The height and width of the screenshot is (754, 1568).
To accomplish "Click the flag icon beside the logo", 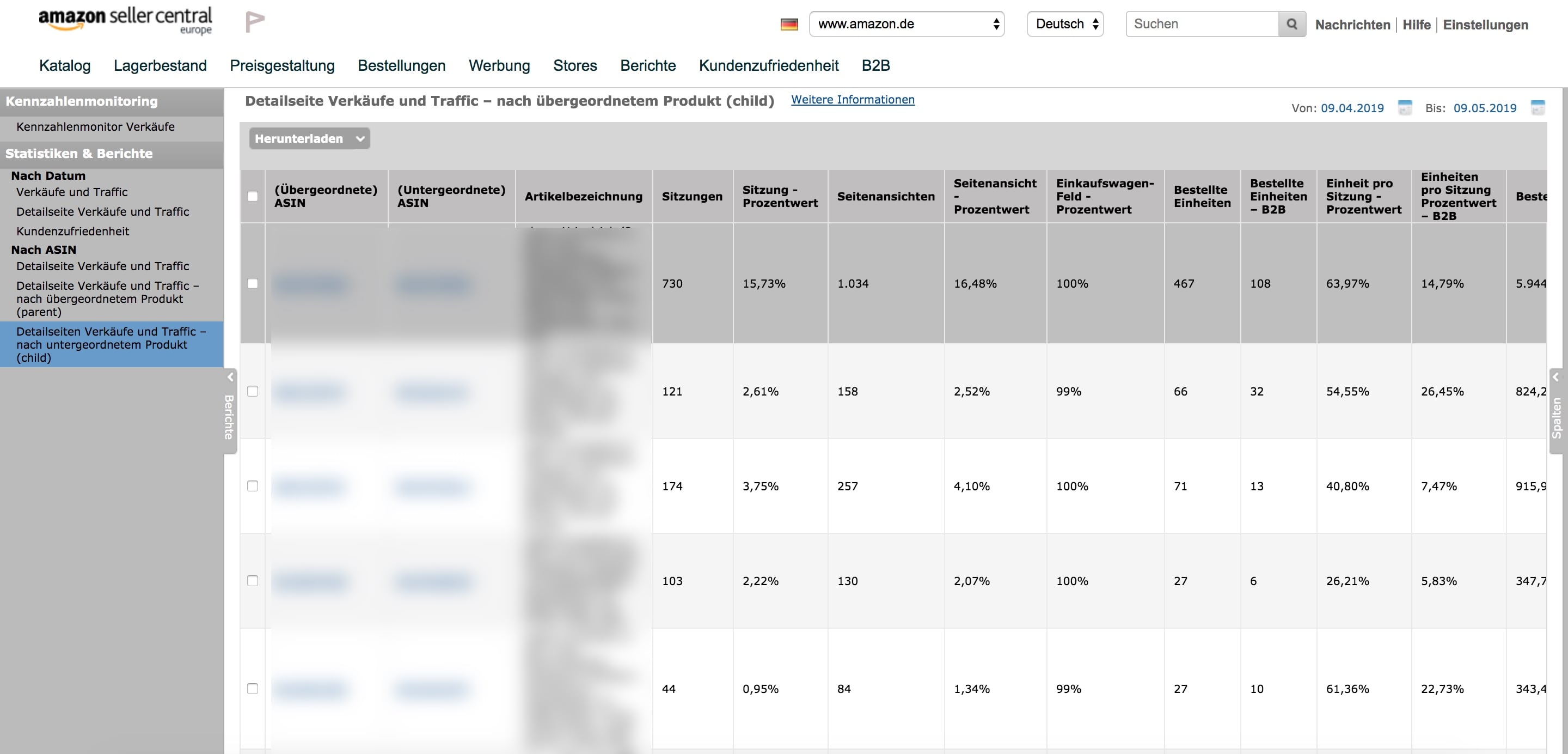I will click(x=255, y=22).
